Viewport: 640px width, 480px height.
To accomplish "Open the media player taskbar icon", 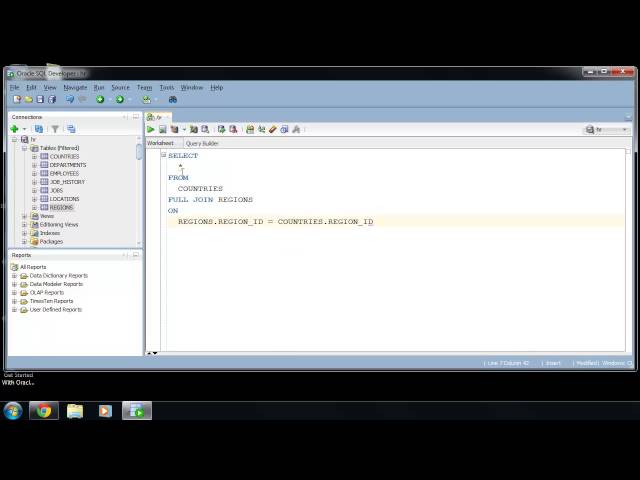I will [x=105, y=411].
